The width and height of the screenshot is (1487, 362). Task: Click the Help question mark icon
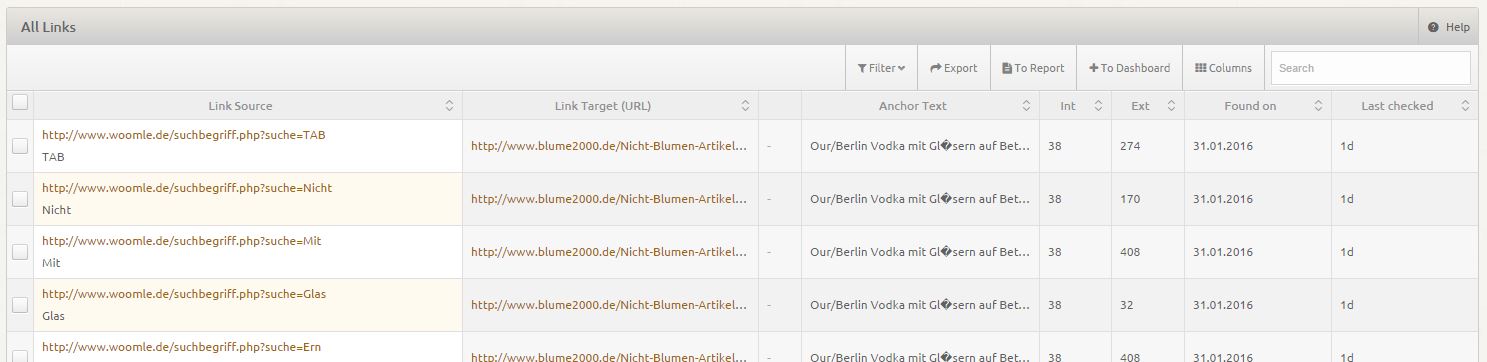1433,27
